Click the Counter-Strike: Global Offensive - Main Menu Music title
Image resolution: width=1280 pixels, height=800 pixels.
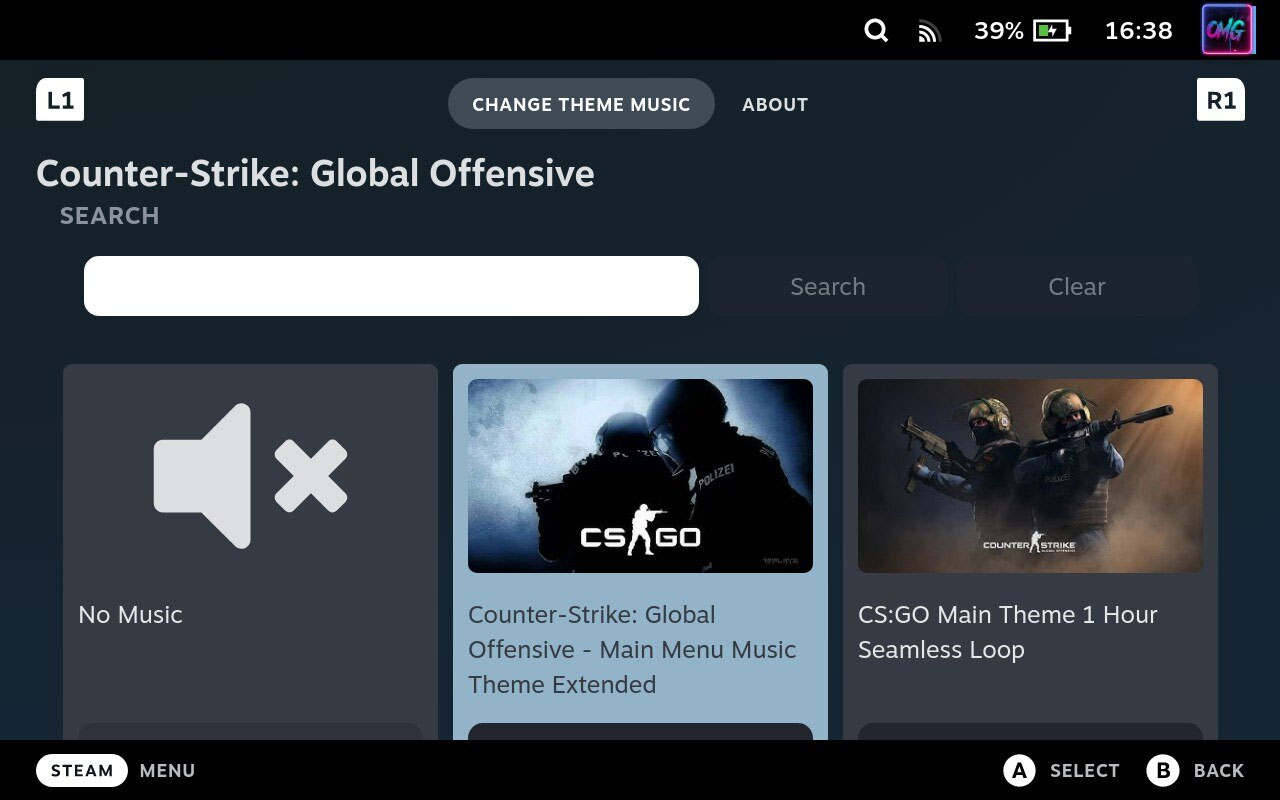click(x=632, y=650)
